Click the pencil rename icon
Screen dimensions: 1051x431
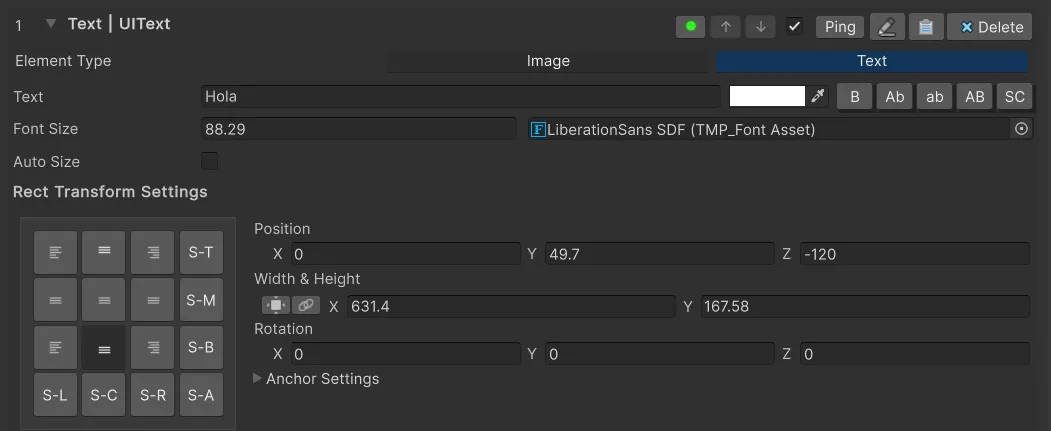click(886, 27)
